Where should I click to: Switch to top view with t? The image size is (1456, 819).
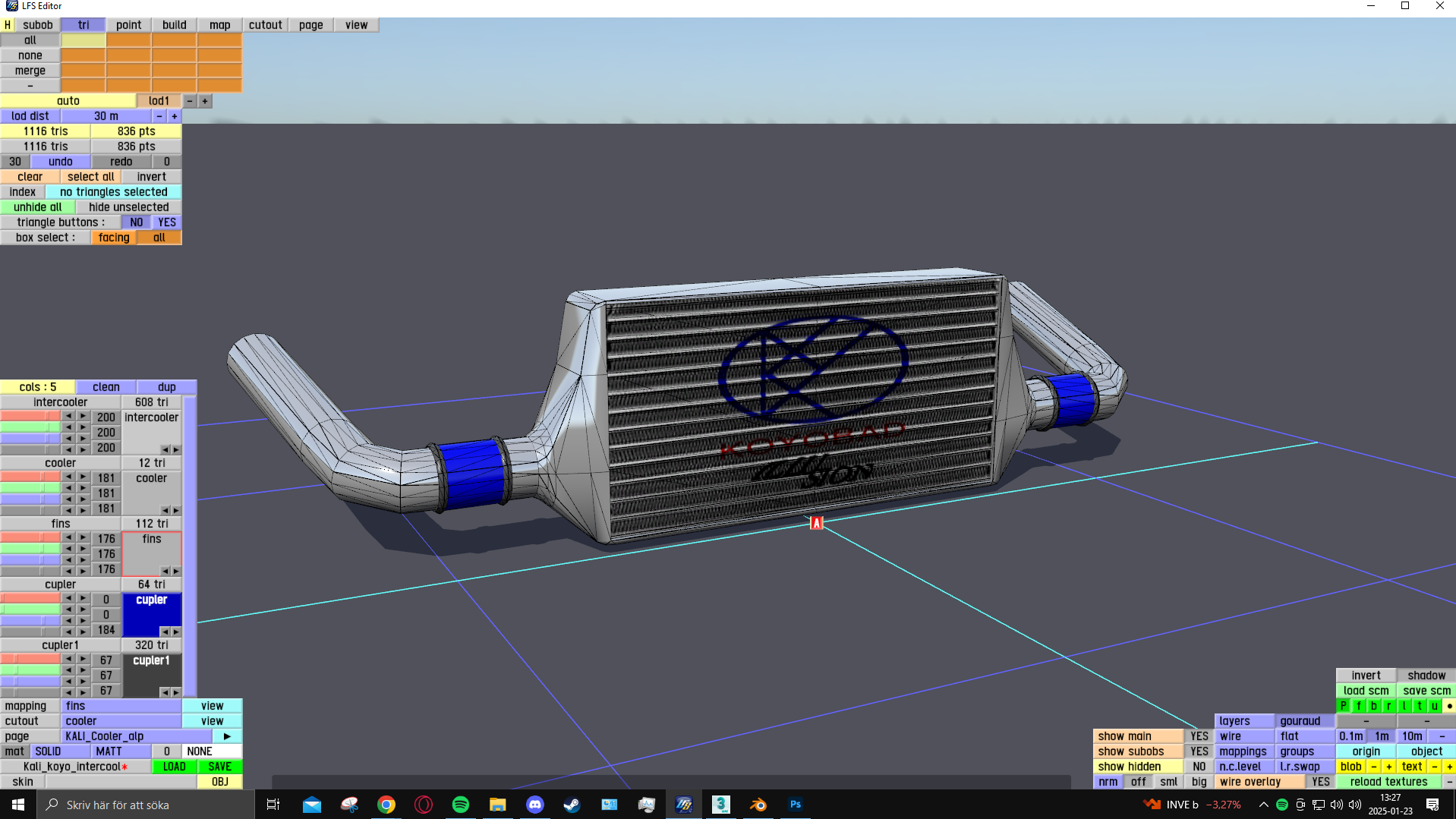(x=1420, y=706)
